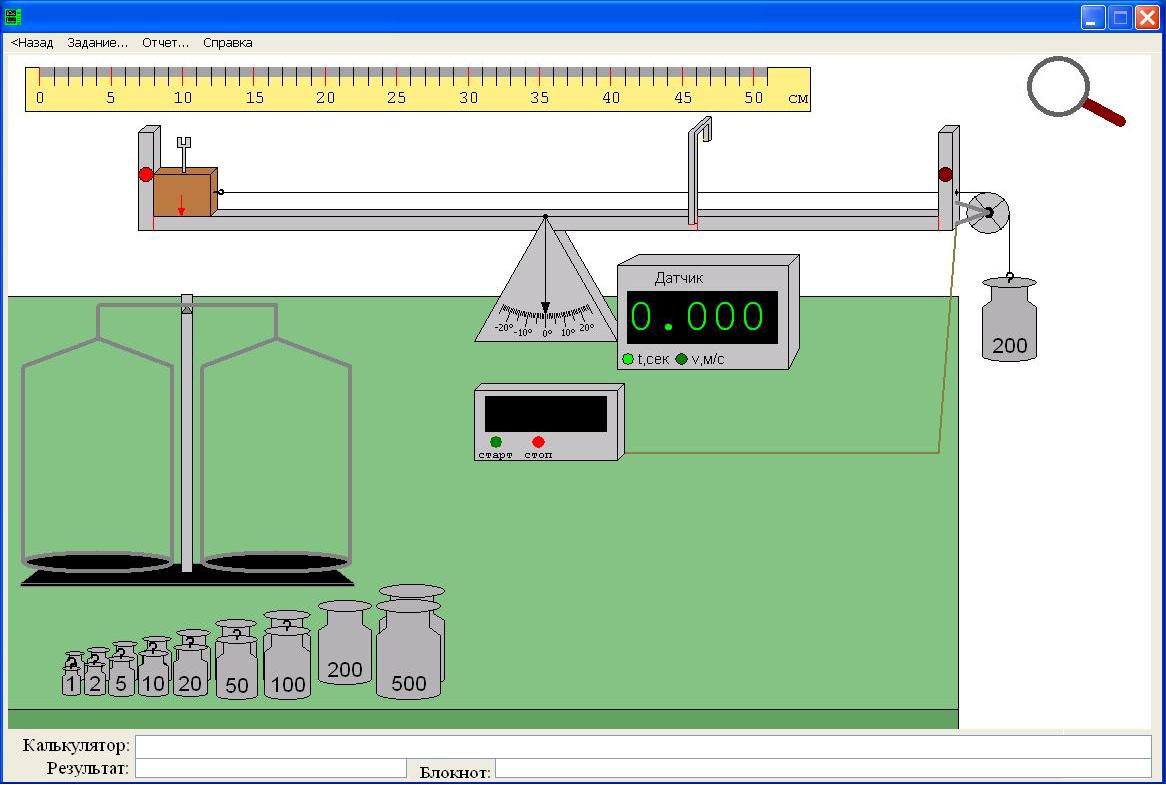Switch sensor display to v, м/с mode
The image size is (1166, 785).
[682, 359]
